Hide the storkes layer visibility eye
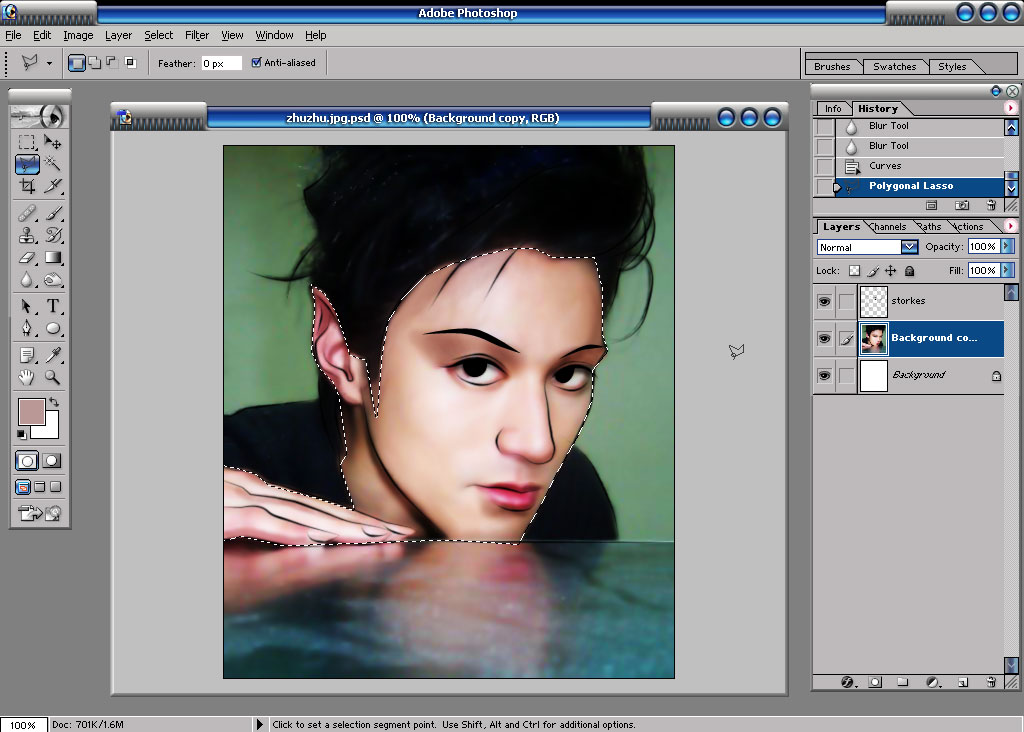 824,301
